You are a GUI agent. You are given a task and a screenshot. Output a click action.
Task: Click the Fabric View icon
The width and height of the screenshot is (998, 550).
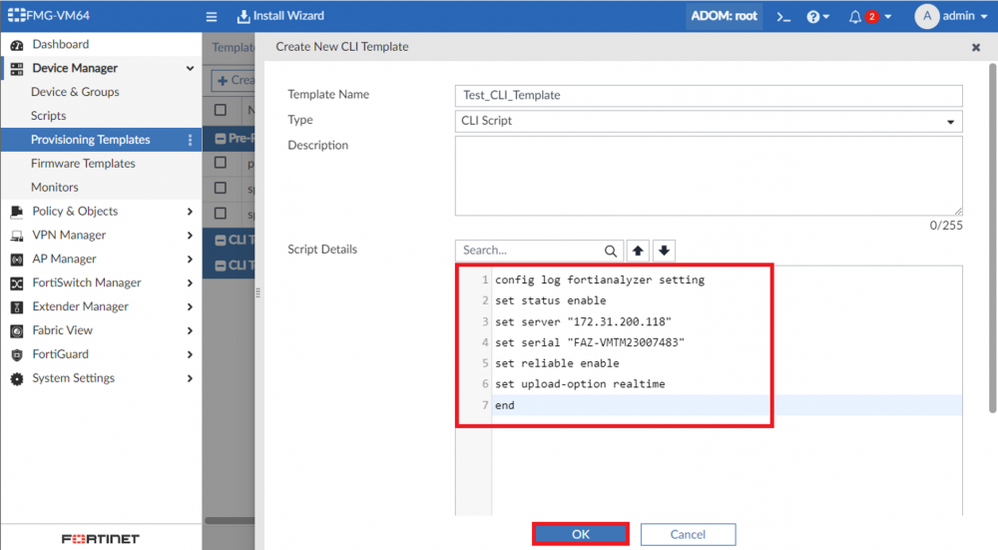click(17, 331)
